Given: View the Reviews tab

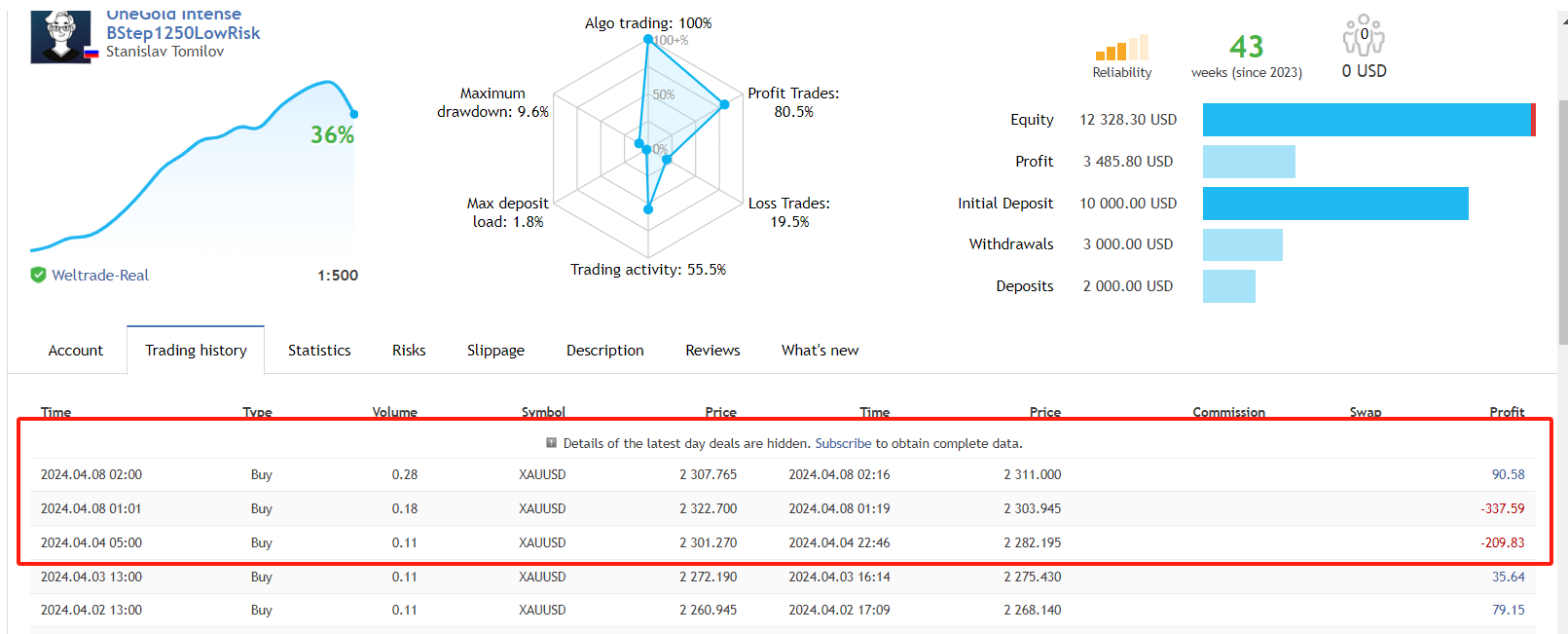Looking at the screenshot, I should click(712, 351).
